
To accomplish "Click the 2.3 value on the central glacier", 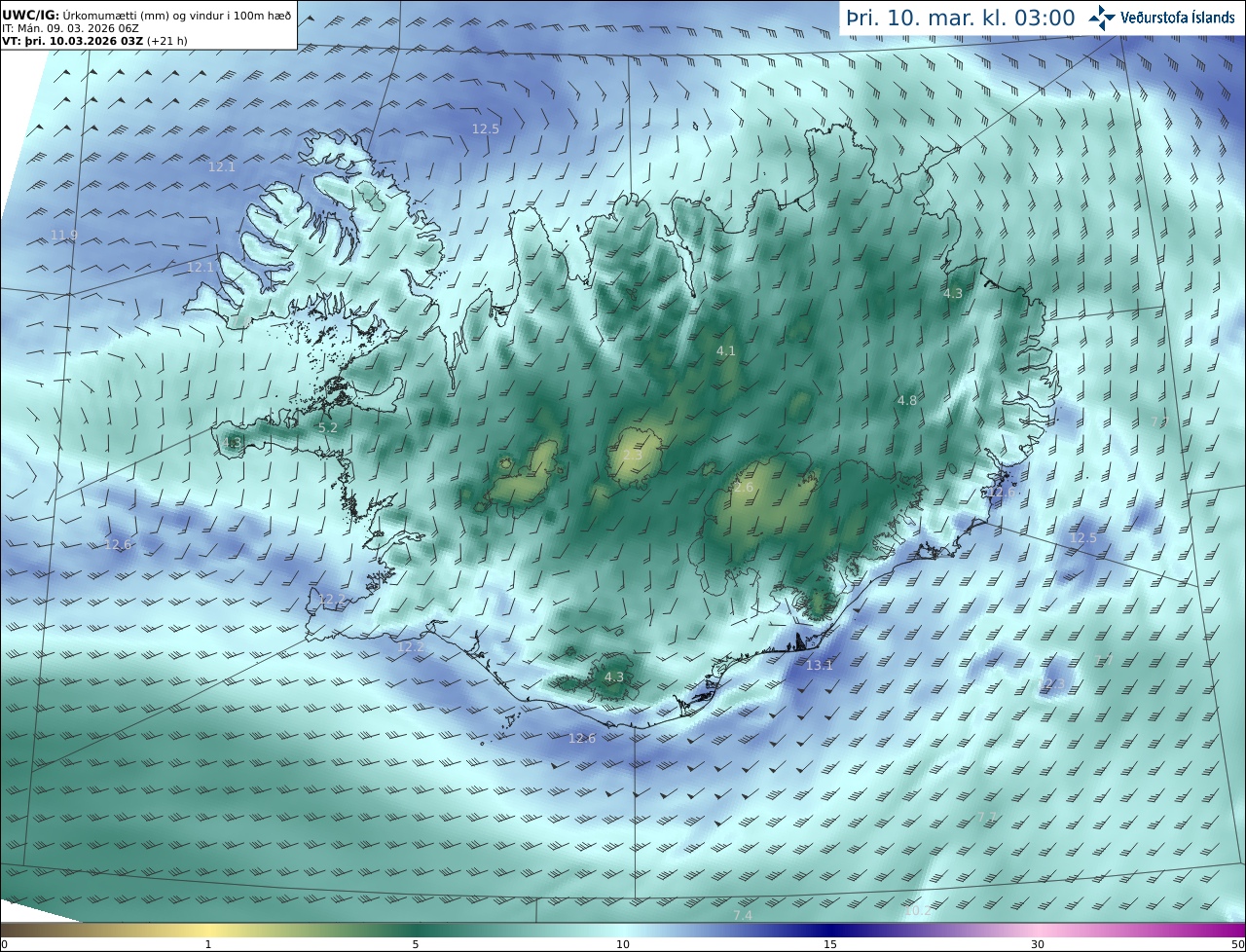I will pyautogui.click(x=633, y=455).
